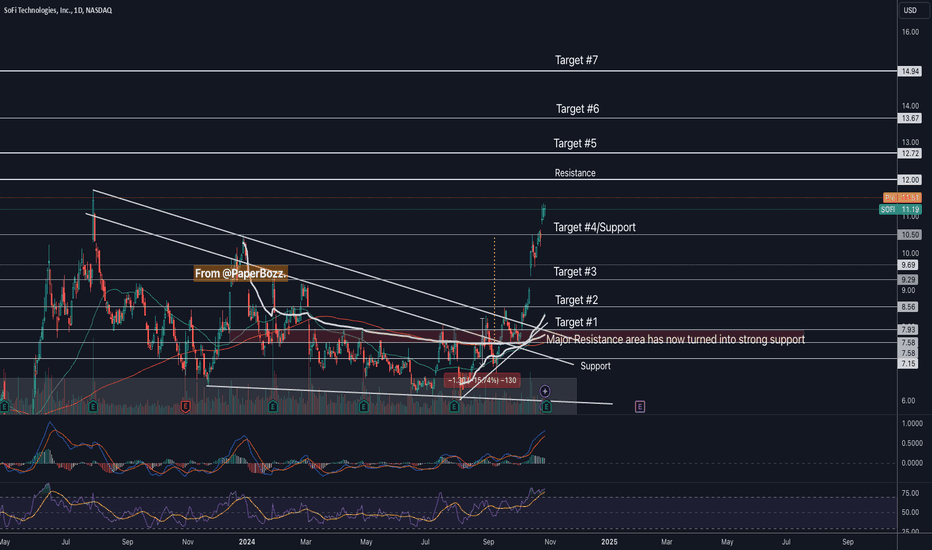Select the Major Resistance area annotation text

(x=675, y=340)
